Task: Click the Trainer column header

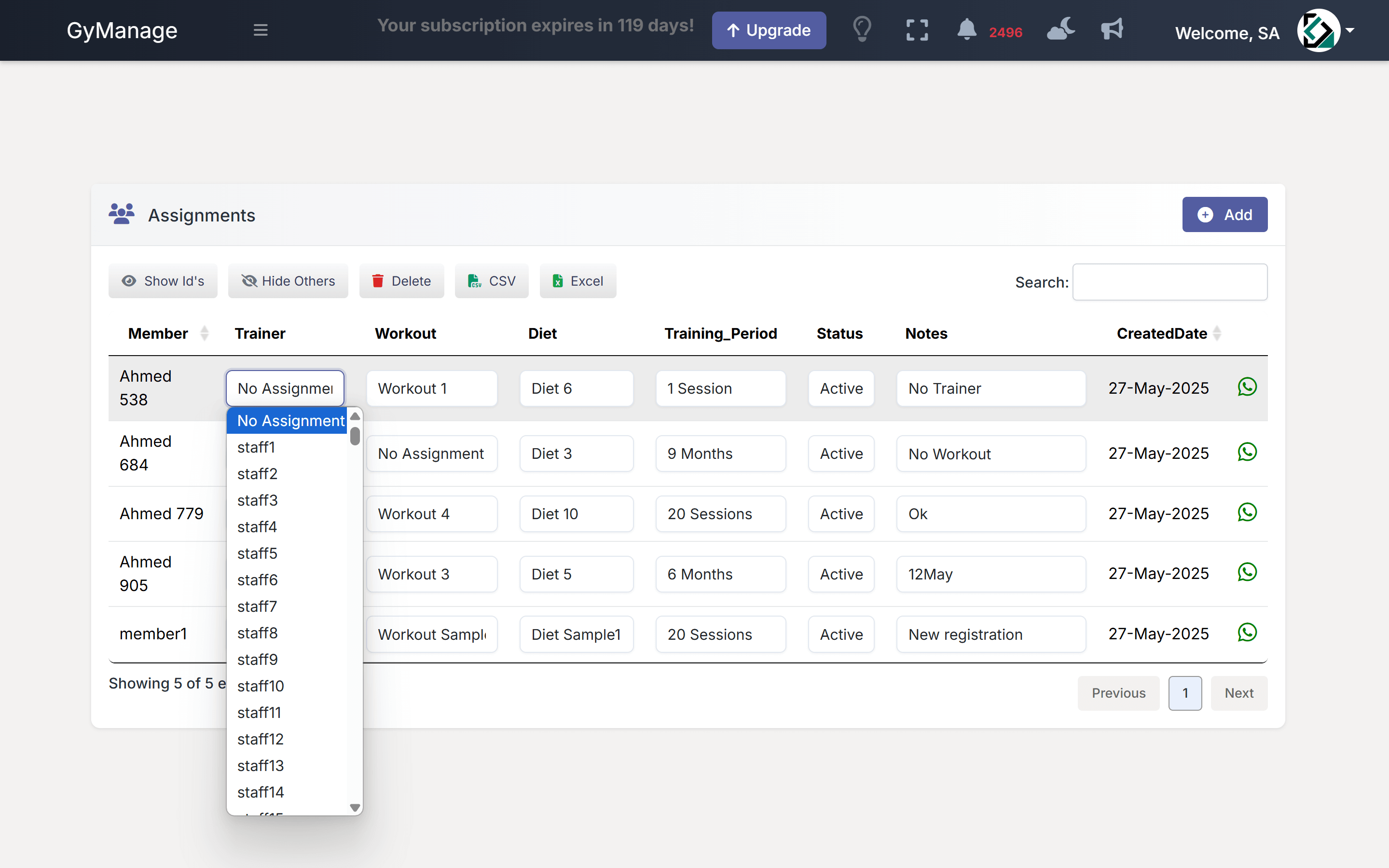Action: [x=260, y=333]
